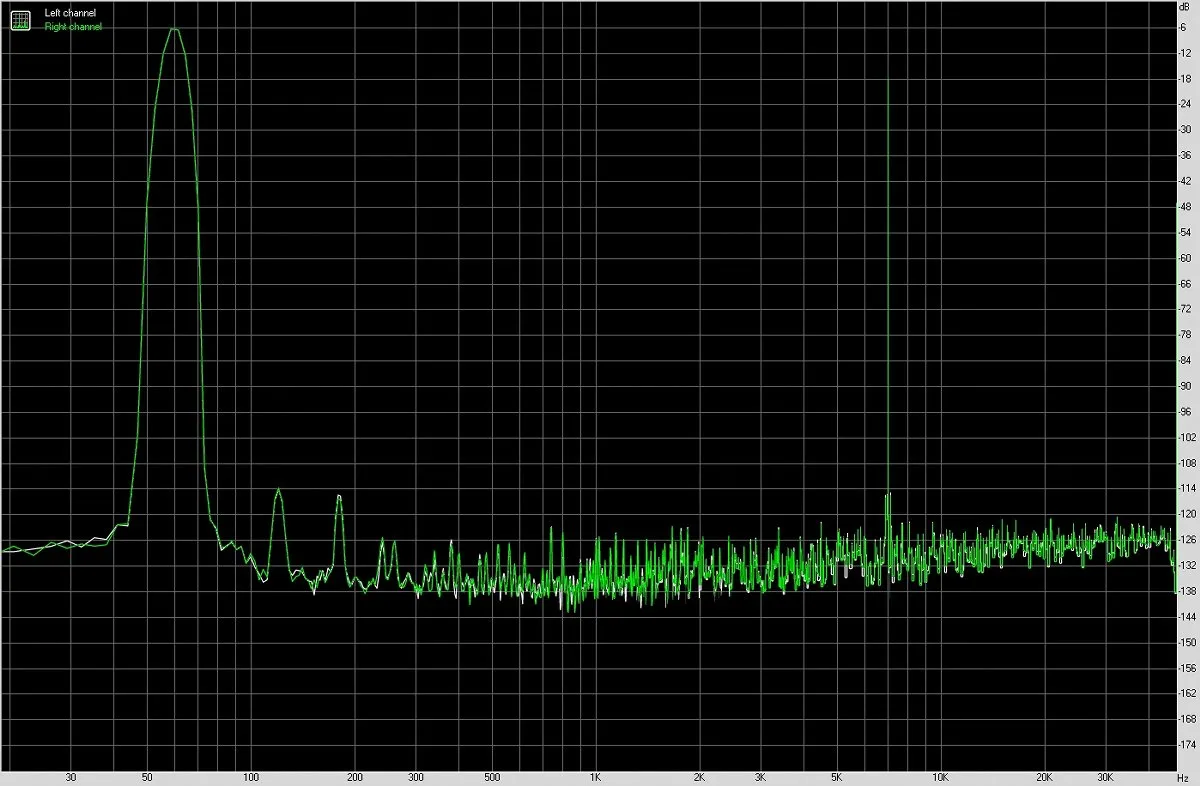Click the -60 dB scale label
The width and height of the screenshot is (1200, 786).
[1187, 258]
